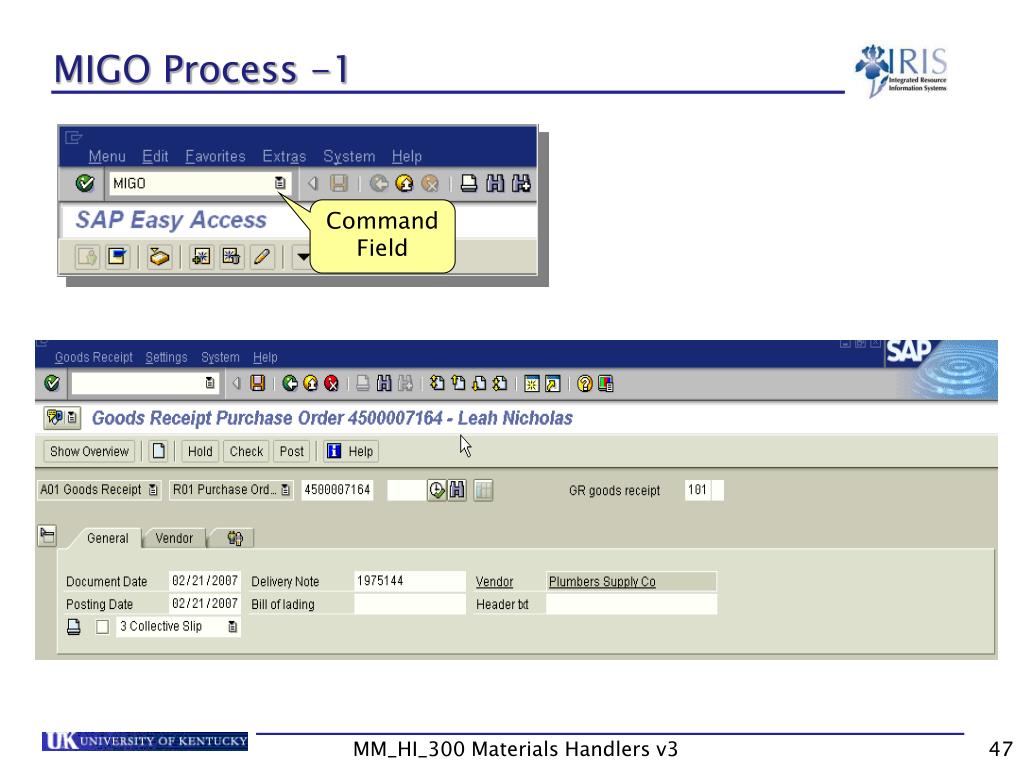Image resolution: width=1024 pixels, height=768 pixels.
Task: Click the yellow Exit icon in Goods Receipt toolbar
Action: click(311, 383)
